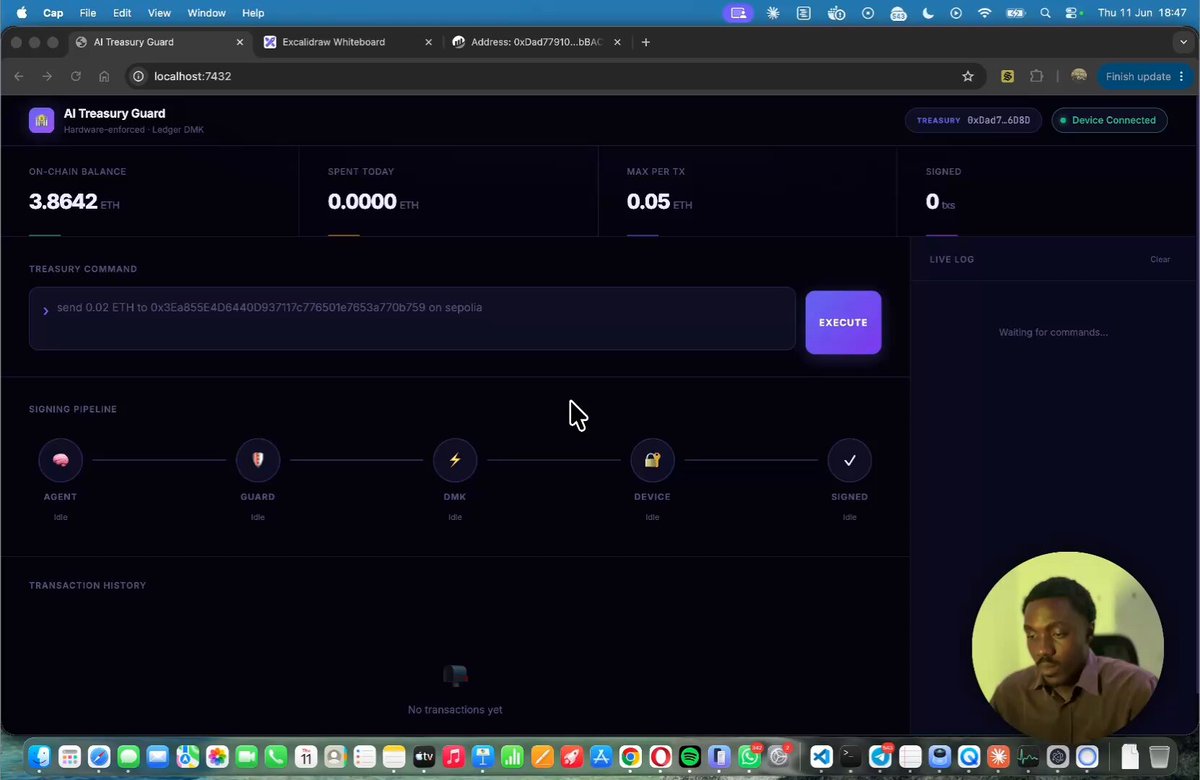Screen dimensions: 1200x780
Task: Select the Guard shield pipeline icon
Action: [x=258, y=460]
